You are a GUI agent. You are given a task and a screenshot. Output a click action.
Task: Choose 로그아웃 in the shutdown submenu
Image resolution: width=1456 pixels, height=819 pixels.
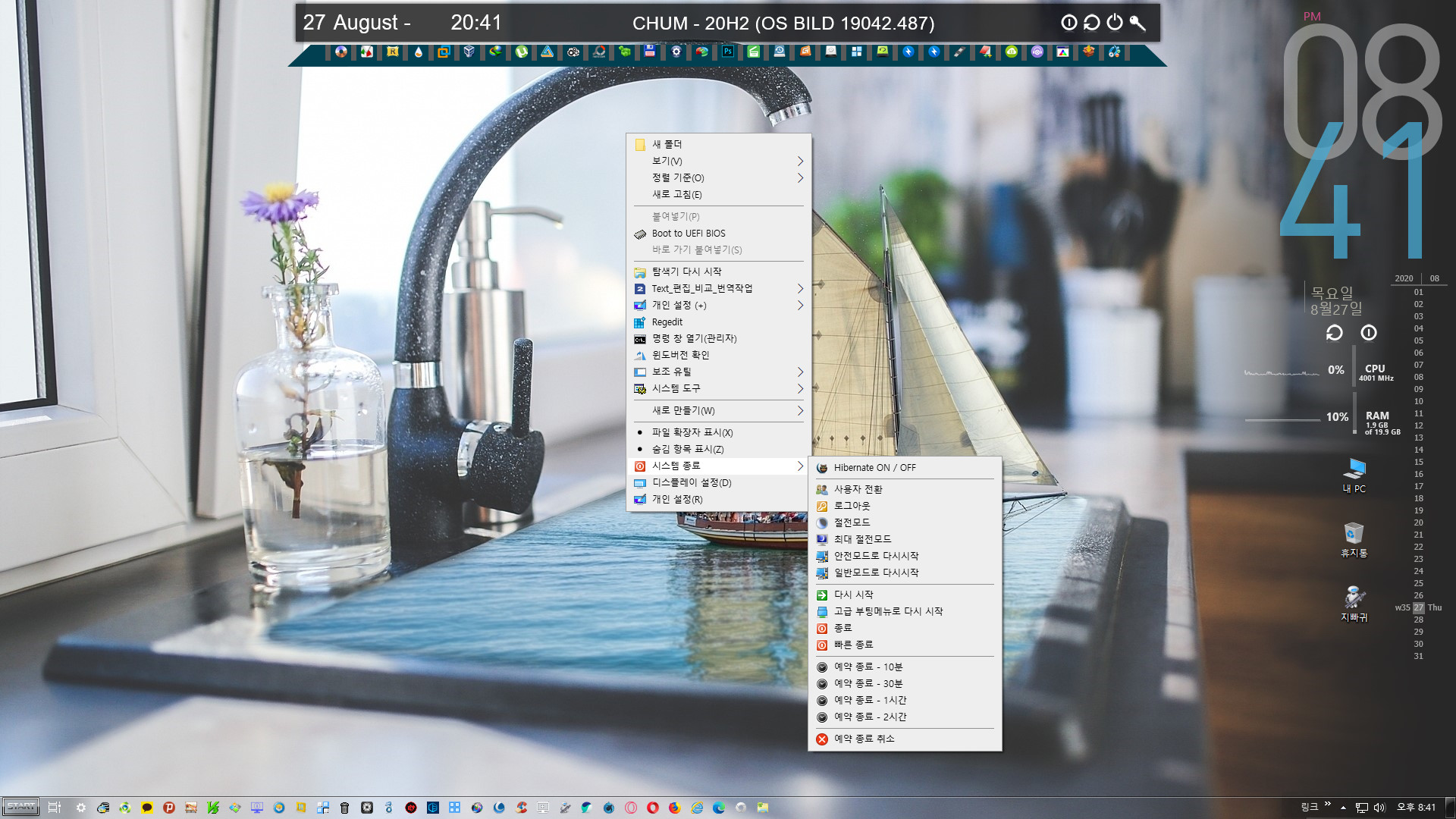(x=905, y=506)
